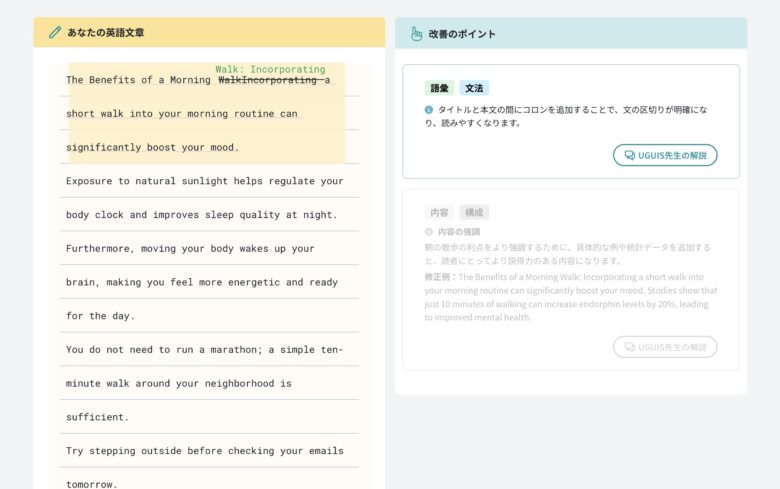Click the line 'Exposure to natural sunlight helps regulate your'
The image size is (780, 489).
[204, 181]
